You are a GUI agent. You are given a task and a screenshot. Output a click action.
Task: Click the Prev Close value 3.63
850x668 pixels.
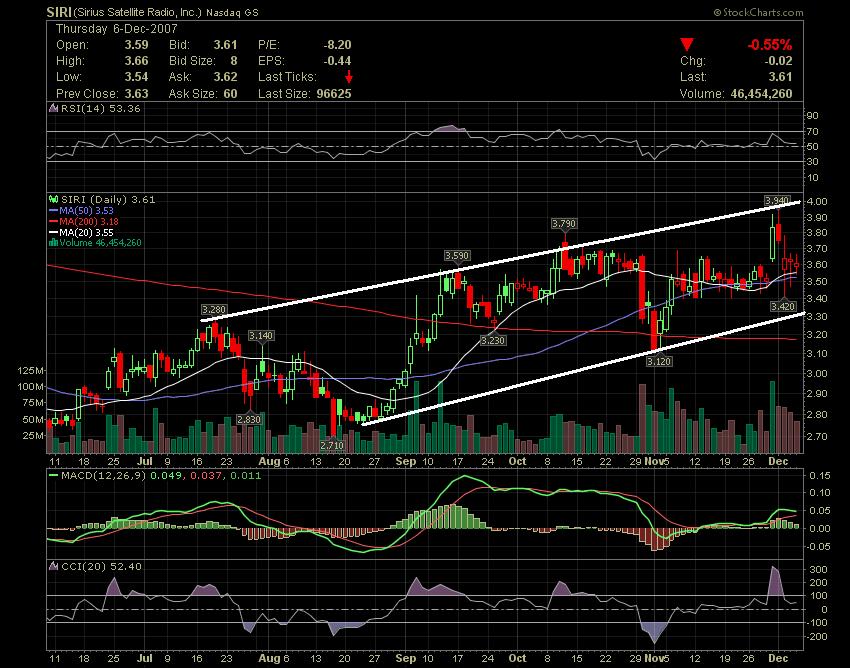136,93
